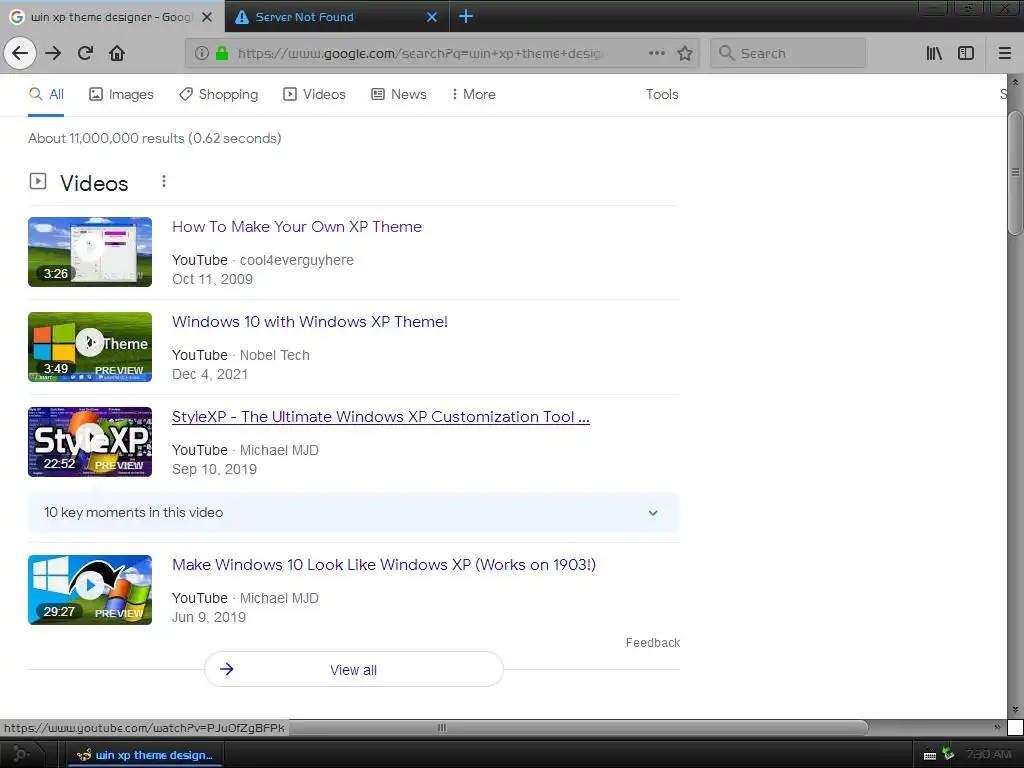The image size is (1024, 768).
Task: Click the browser Search input field
Action: [788, 54]
